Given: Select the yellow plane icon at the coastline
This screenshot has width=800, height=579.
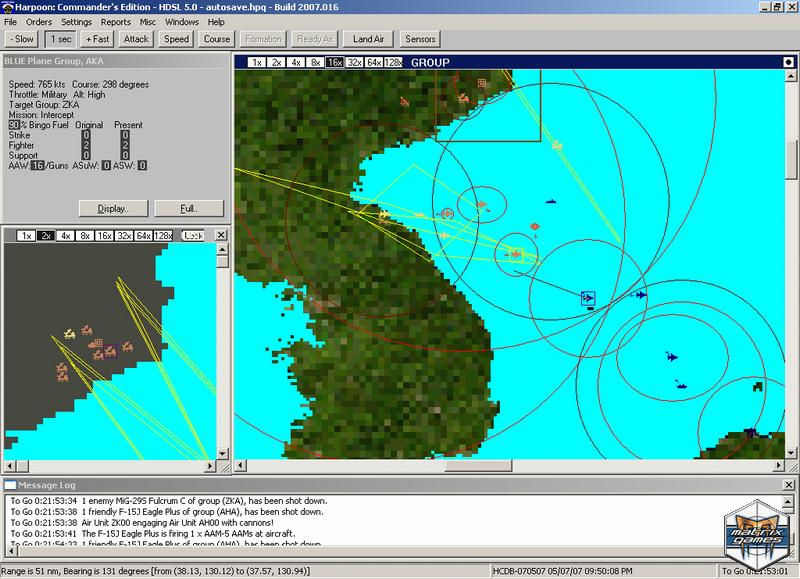Looking at the screenshot, I should click(384, 215).
